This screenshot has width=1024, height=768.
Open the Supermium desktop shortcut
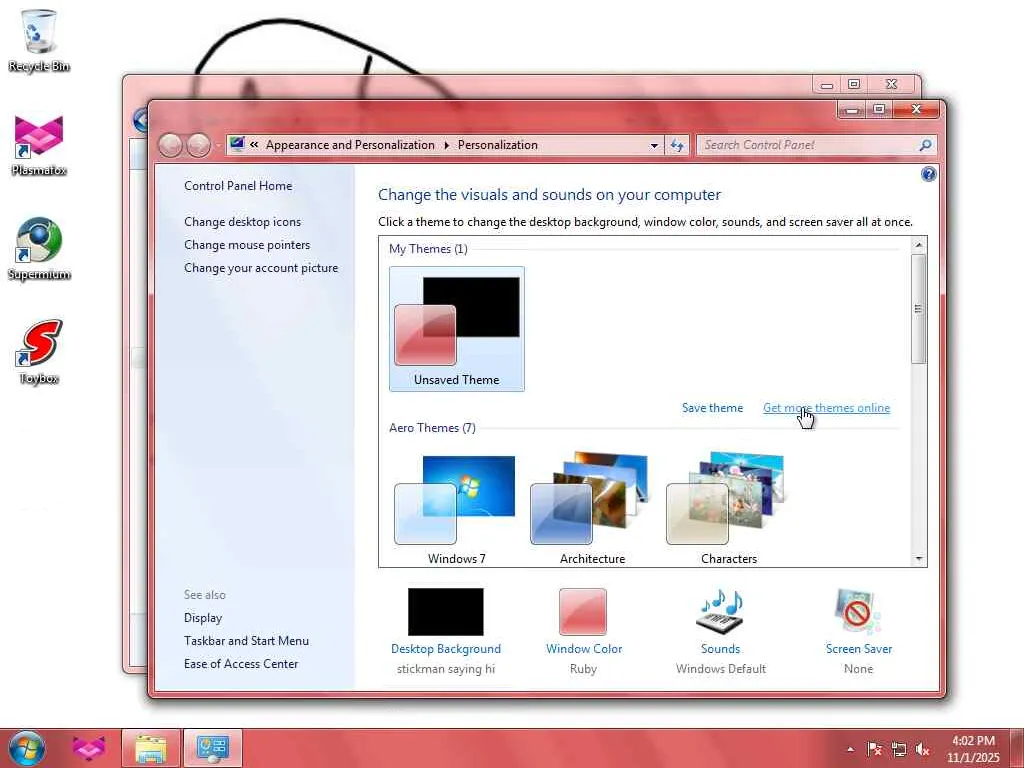point(39,249)
